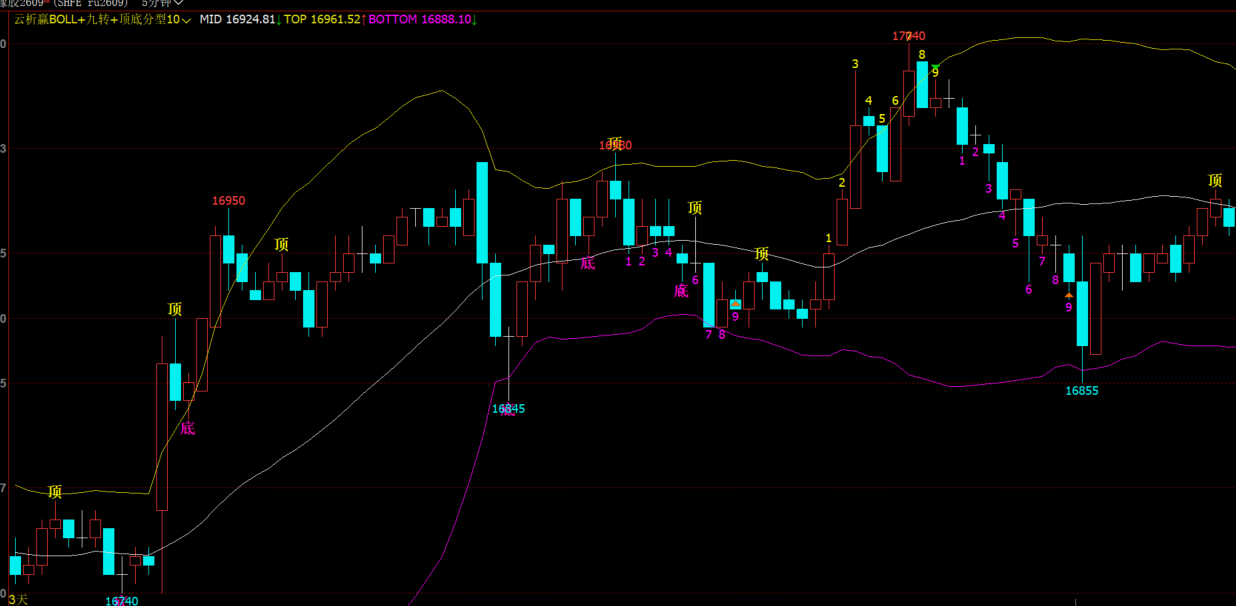The image size is (1236, 606).
Task: Click the MID 16924.81 readout
Action: (237, 19)
